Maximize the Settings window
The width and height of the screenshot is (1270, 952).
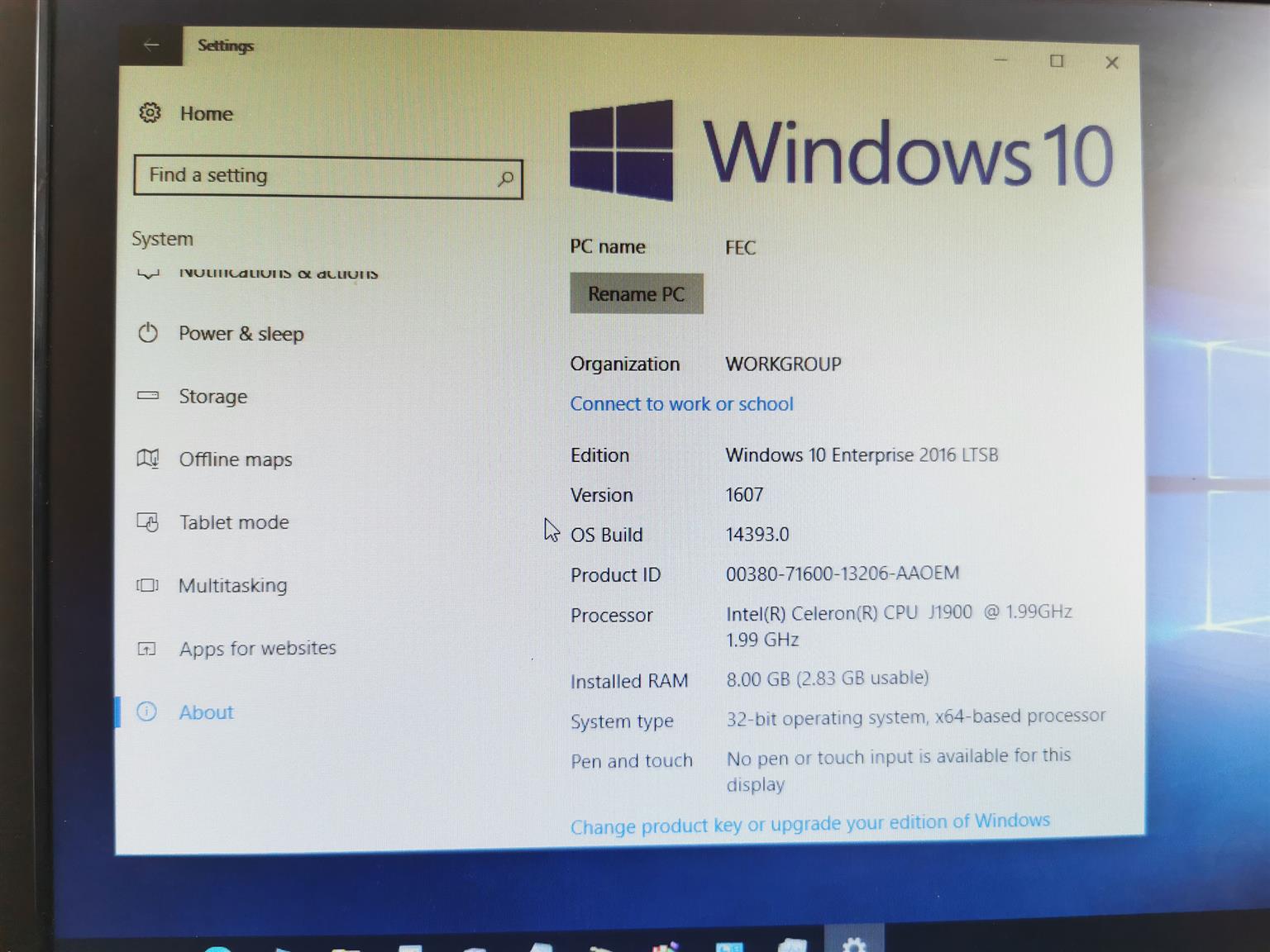coord(1056,61)
